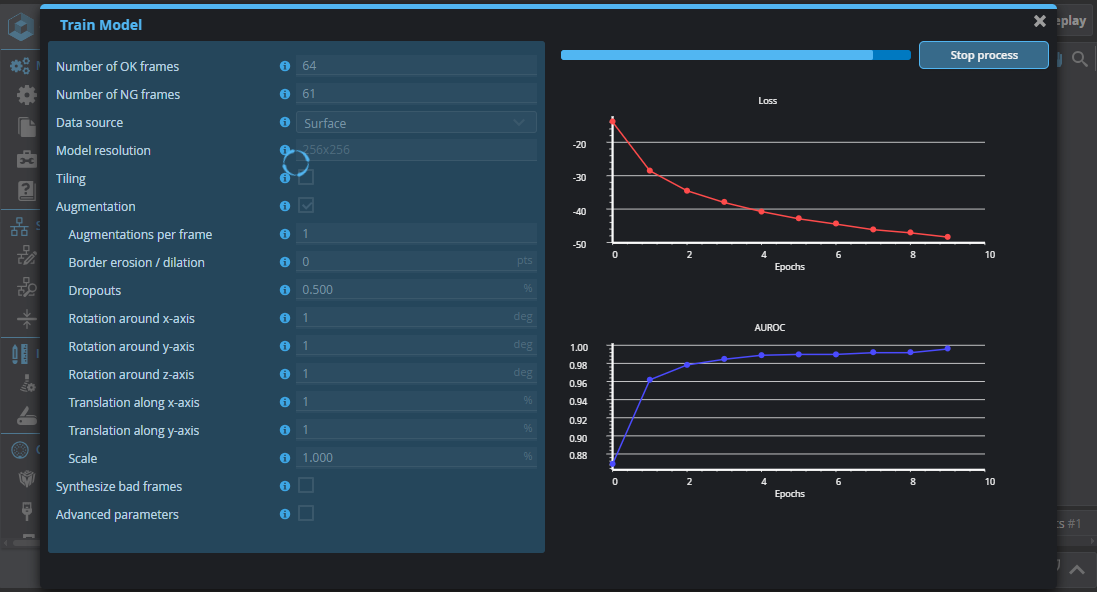Viewport: 1097px width, 592px height.
Task: Toggle the Augmentation checkbox
Action: pyautogui.click(x=306, y=206)
